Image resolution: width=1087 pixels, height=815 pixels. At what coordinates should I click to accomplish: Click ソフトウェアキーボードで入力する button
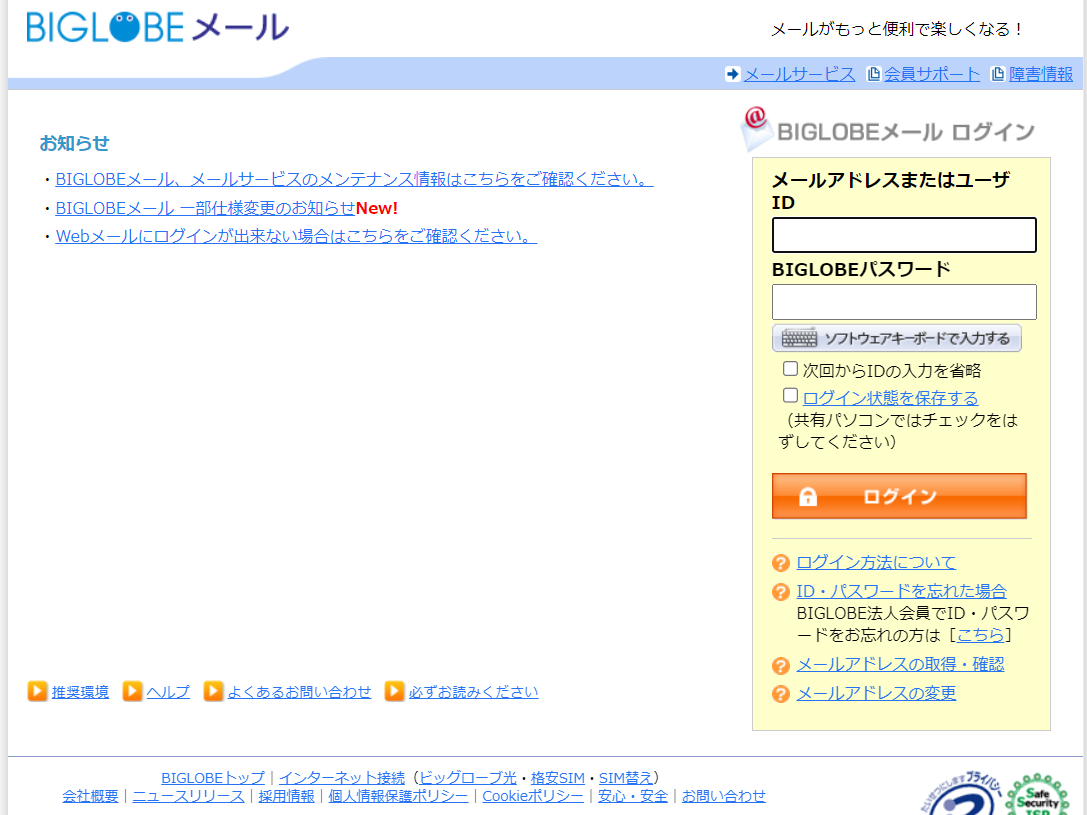pyautogui.click(x=897, y=338)
